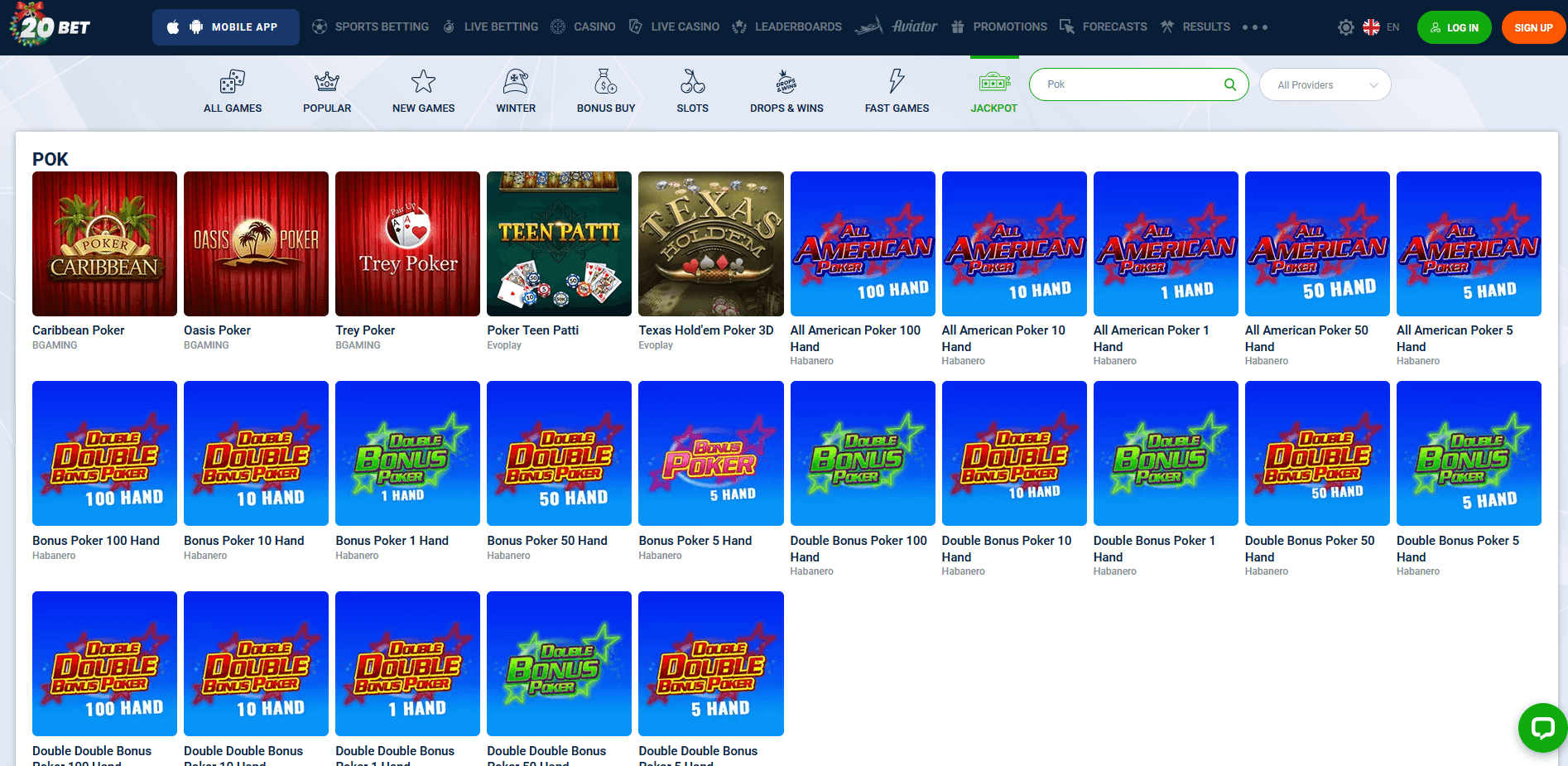
Task: Open the Forecasts page
Action: tap(1104, 26)
